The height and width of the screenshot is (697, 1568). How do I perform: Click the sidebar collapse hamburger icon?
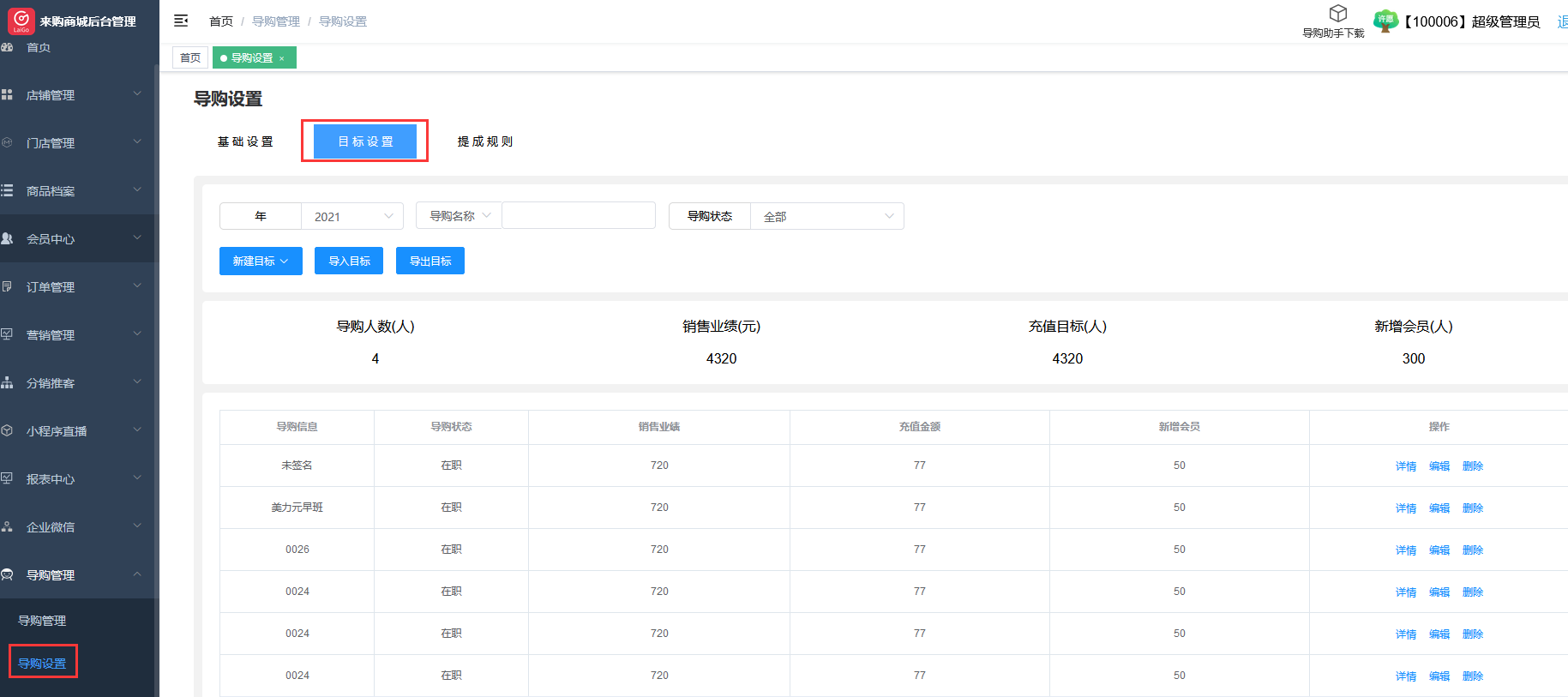click(x=181, y=21)
